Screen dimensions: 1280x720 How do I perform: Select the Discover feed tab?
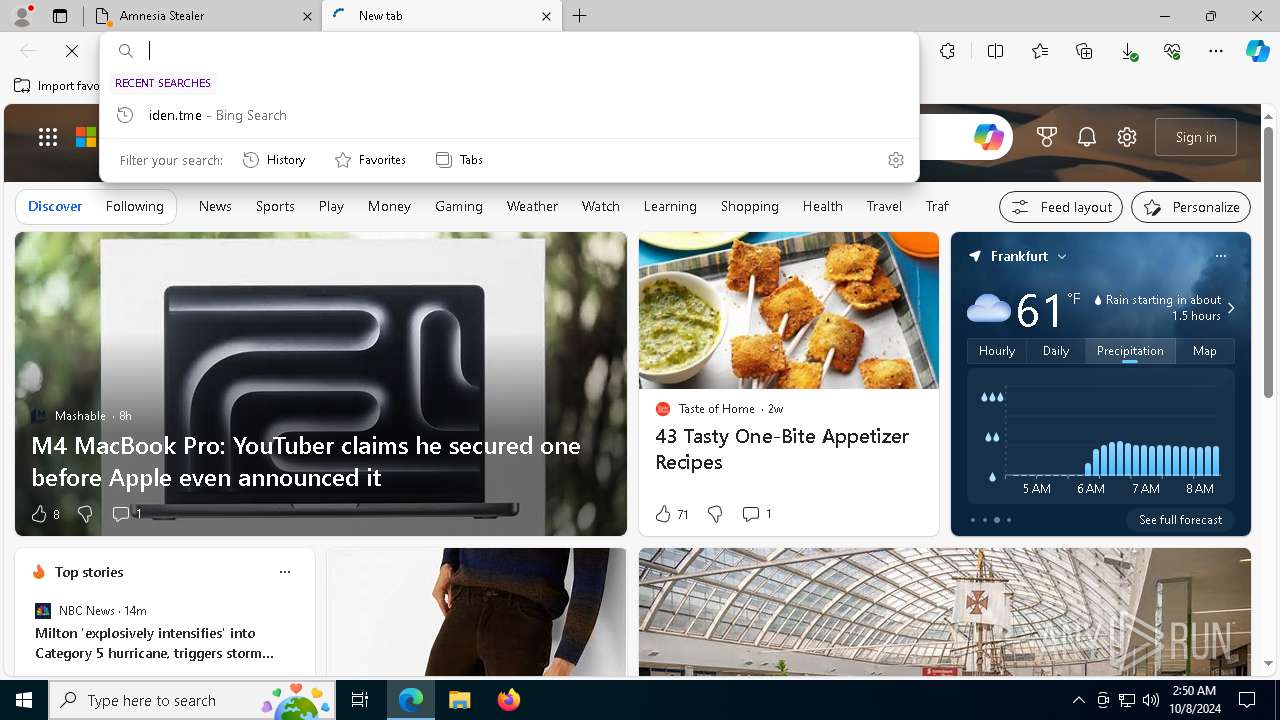click(x=55, y=207)
